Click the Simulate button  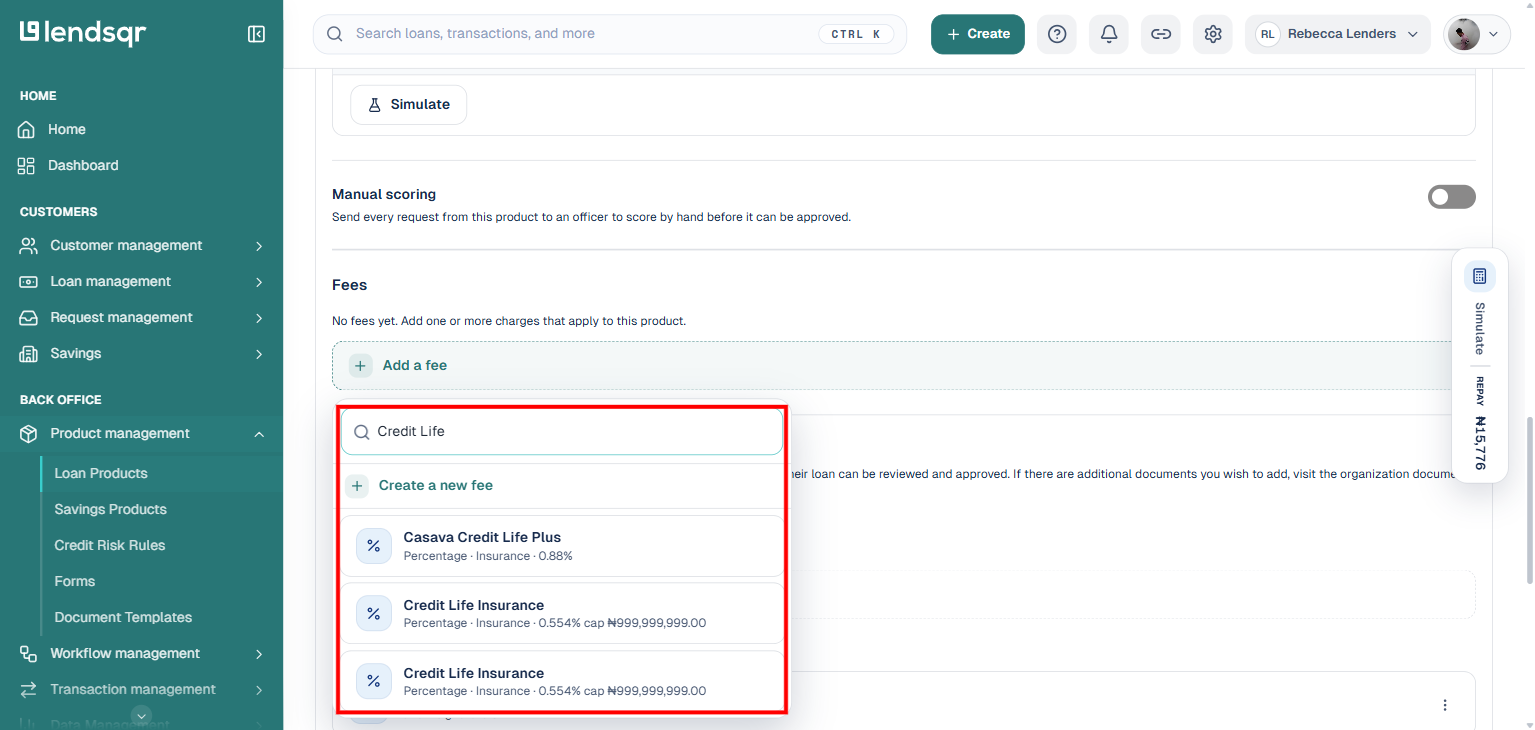[408, 105]
